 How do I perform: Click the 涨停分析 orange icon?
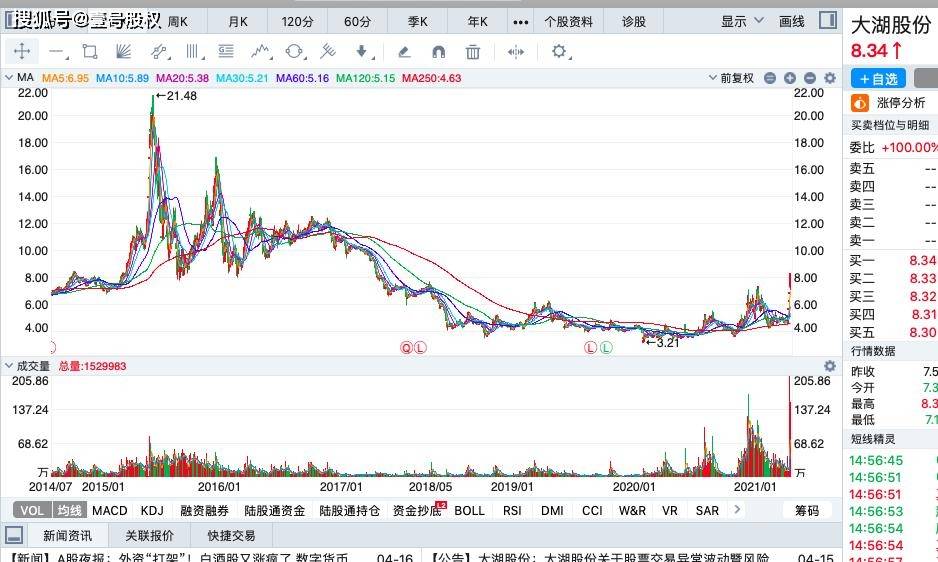pos(860,103)
